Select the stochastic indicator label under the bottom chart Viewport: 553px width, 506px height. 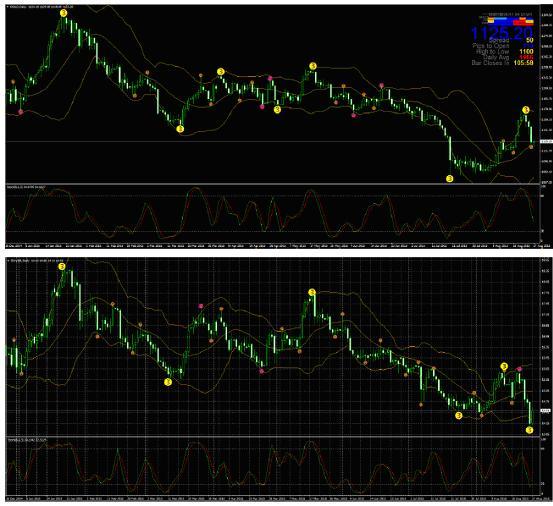click(27, 440)
